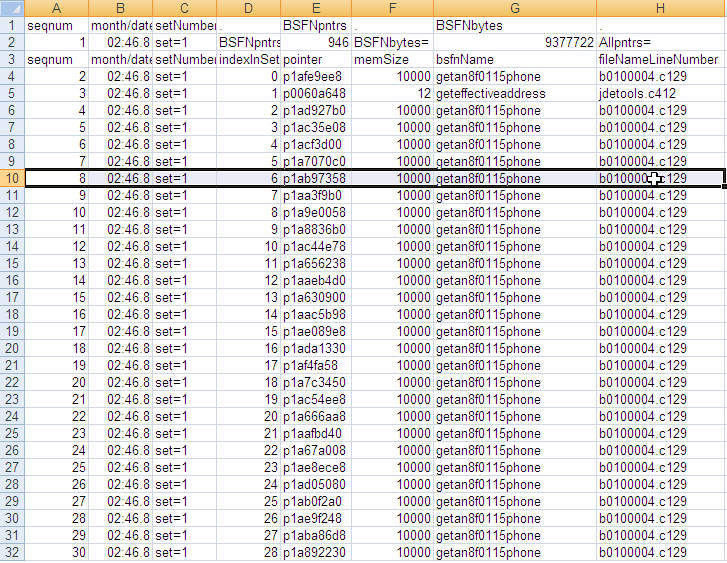
Task: Select column E header
Action: [316, 8]
